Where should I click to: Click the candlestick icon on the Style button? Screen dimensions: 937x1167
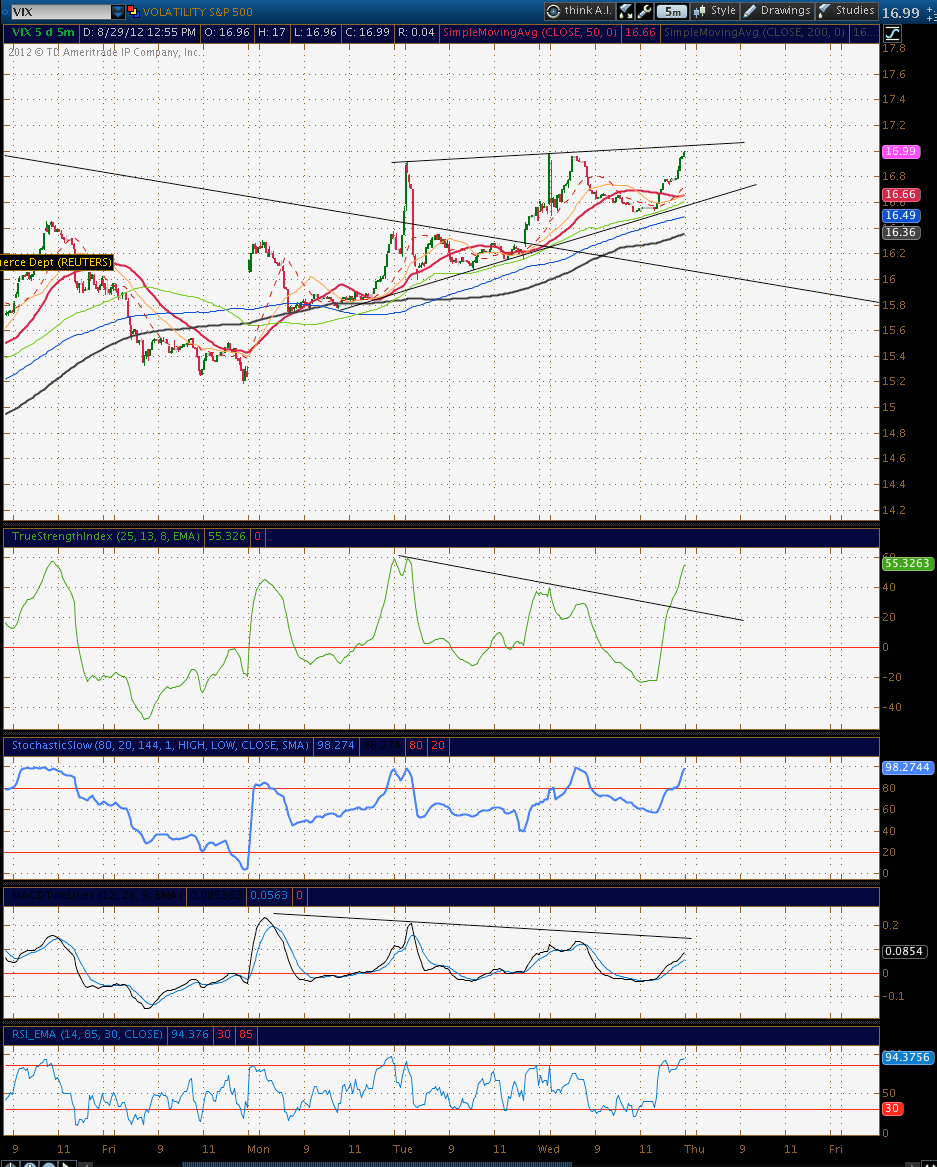(700, 11)
